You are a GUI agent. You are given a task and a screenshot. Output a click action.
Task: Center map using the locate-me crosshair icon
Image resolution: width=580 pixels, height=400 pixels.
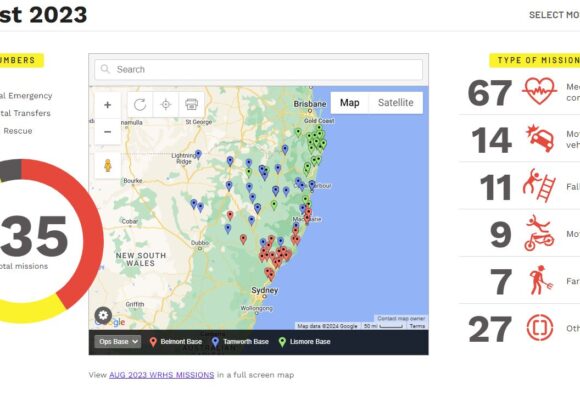pos(166,105)
